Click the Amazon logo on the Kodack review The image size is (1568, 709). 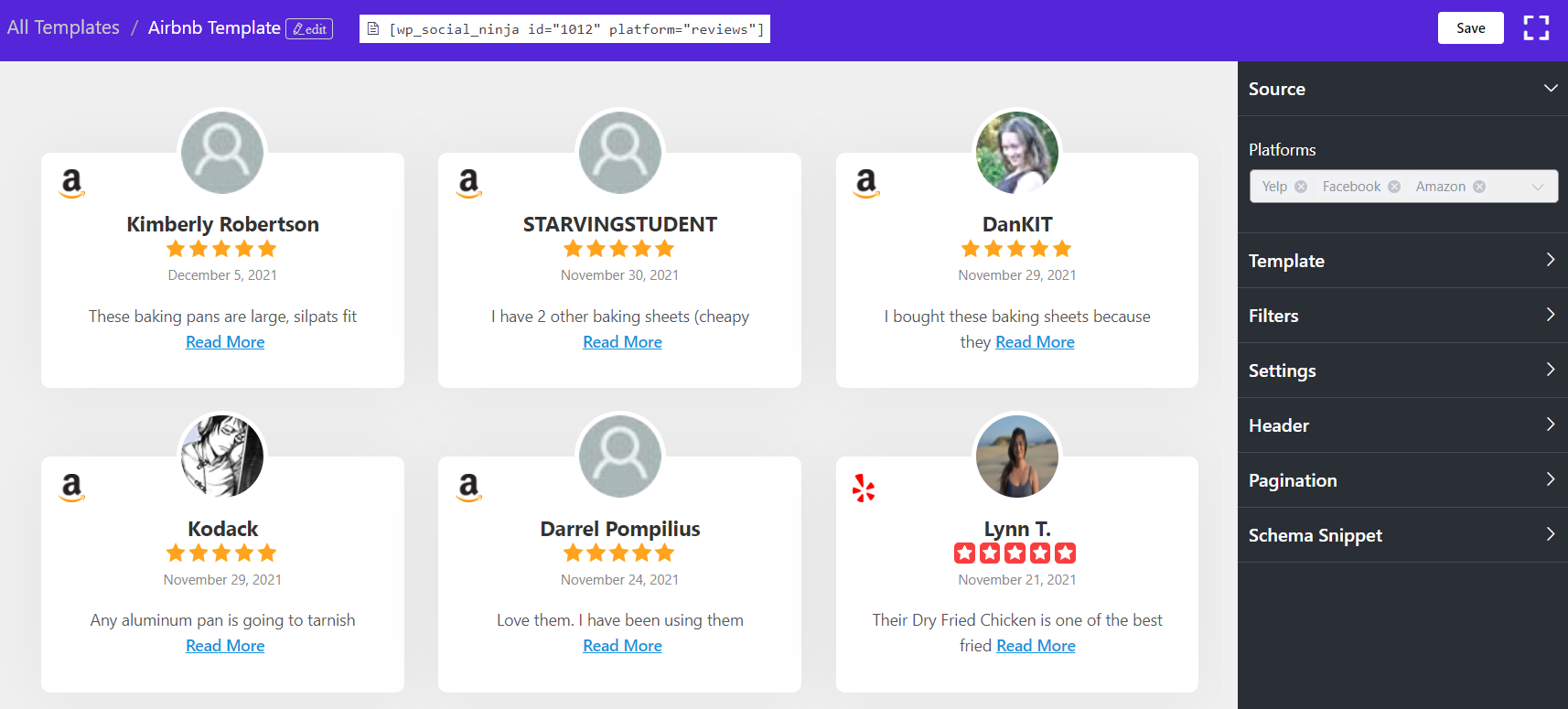(71, 487)
